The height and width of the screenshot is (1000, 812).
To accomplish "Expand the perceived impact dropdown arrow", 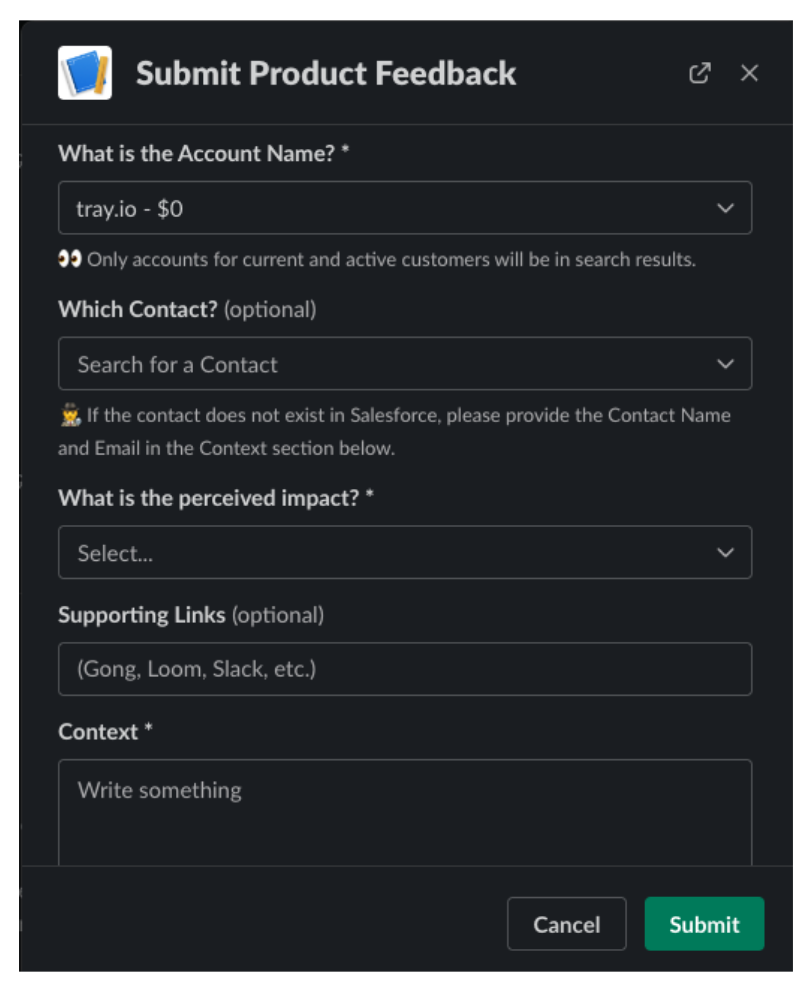I will tap(725, 553).
